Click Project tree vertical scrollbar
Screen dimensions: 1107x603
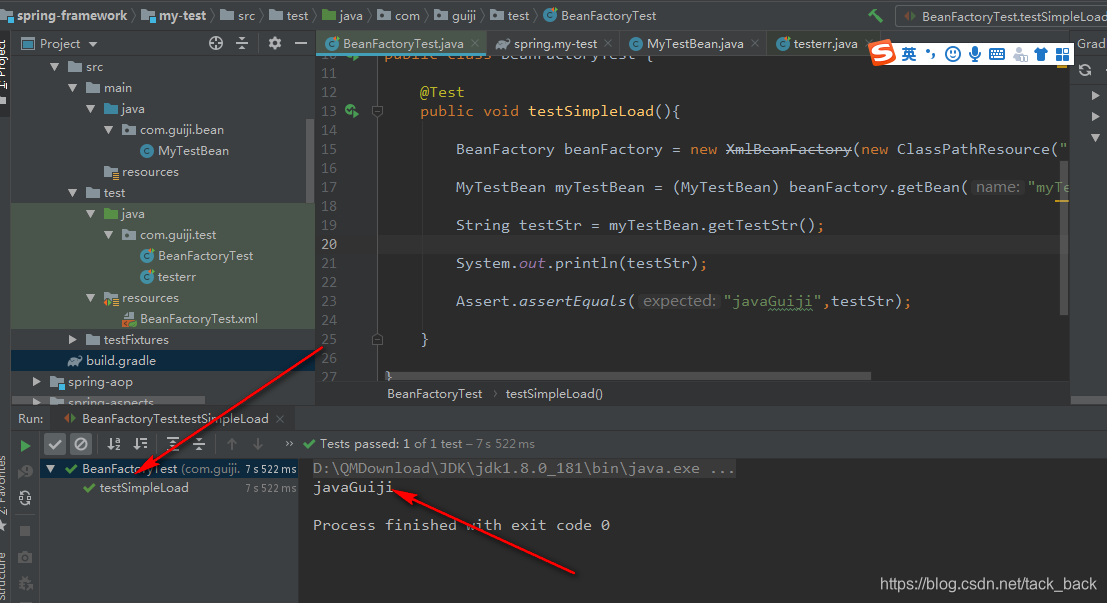[x=310, y=161]
